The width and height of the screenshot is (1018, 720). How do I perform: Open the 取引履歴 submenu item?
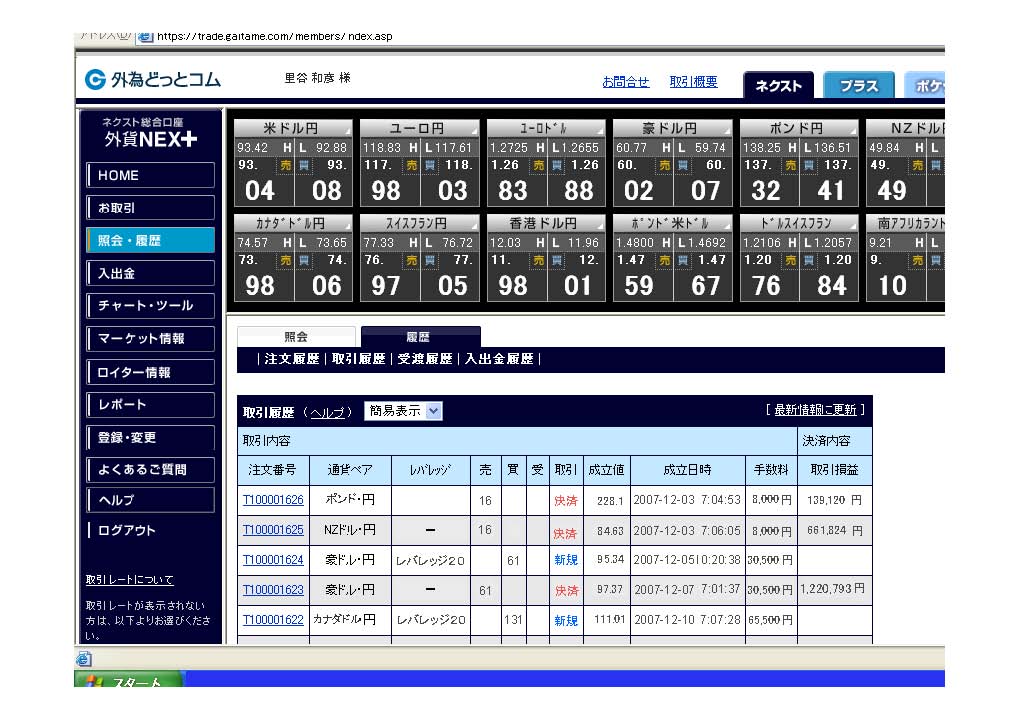pyautogui.click(x=358, y=359)
